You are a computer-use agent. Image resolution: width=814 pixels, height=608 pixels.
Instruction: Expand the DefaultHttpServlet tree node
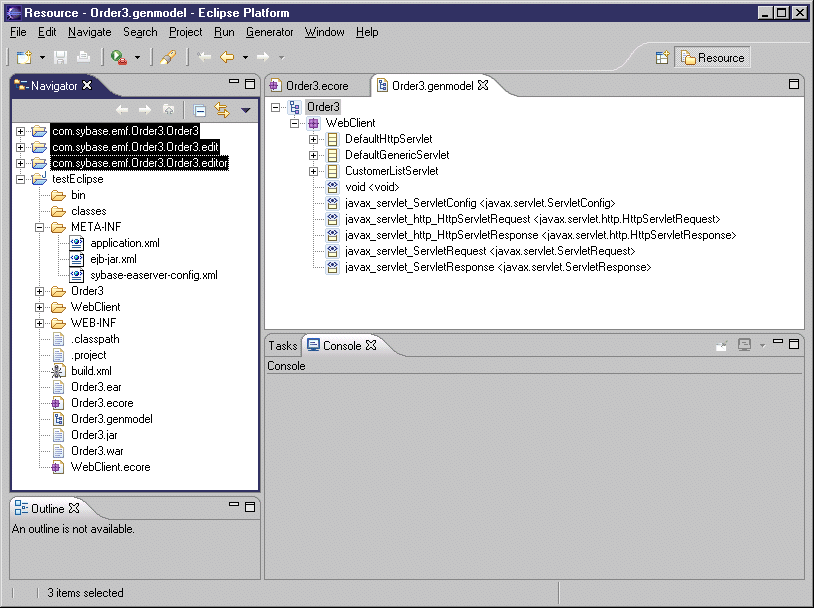(x=314, y=139)
